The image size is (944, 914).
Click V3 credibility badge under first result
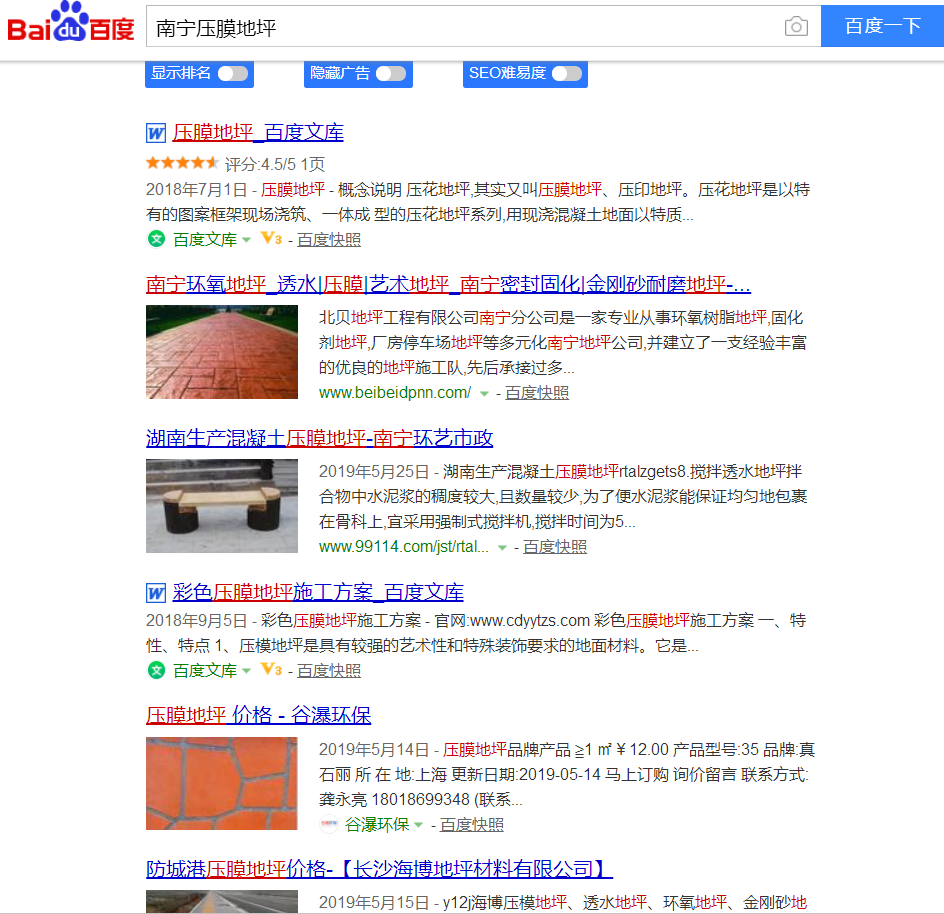pos(271,239)
